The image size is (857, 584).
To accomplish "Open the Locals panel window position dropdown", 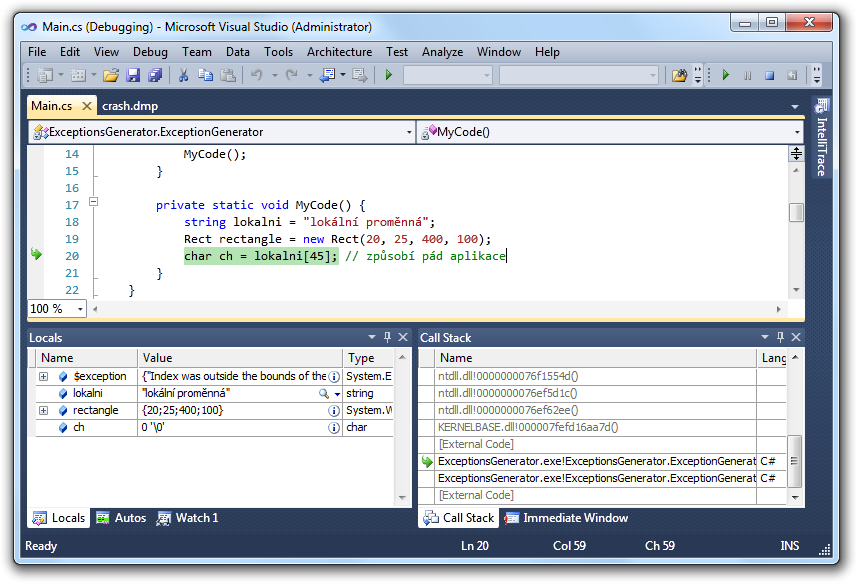I will [372, 337].
